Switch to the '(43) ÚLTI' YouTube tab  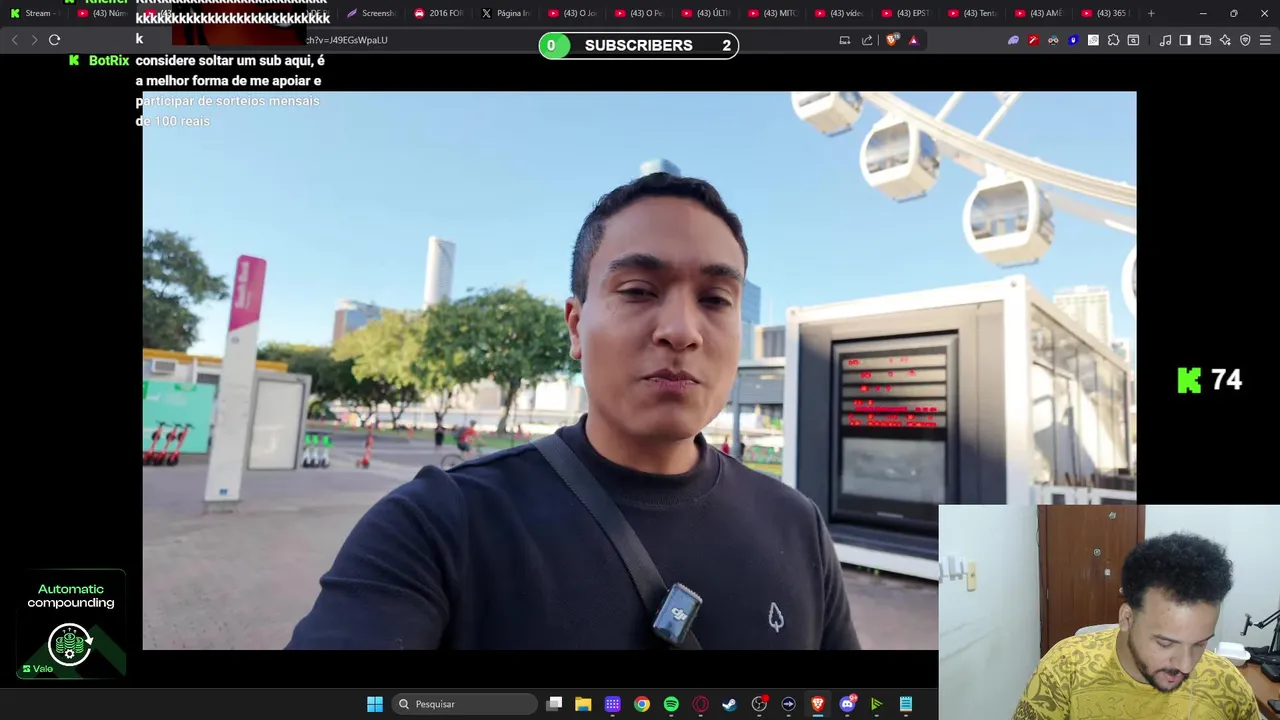click(706, 13)
